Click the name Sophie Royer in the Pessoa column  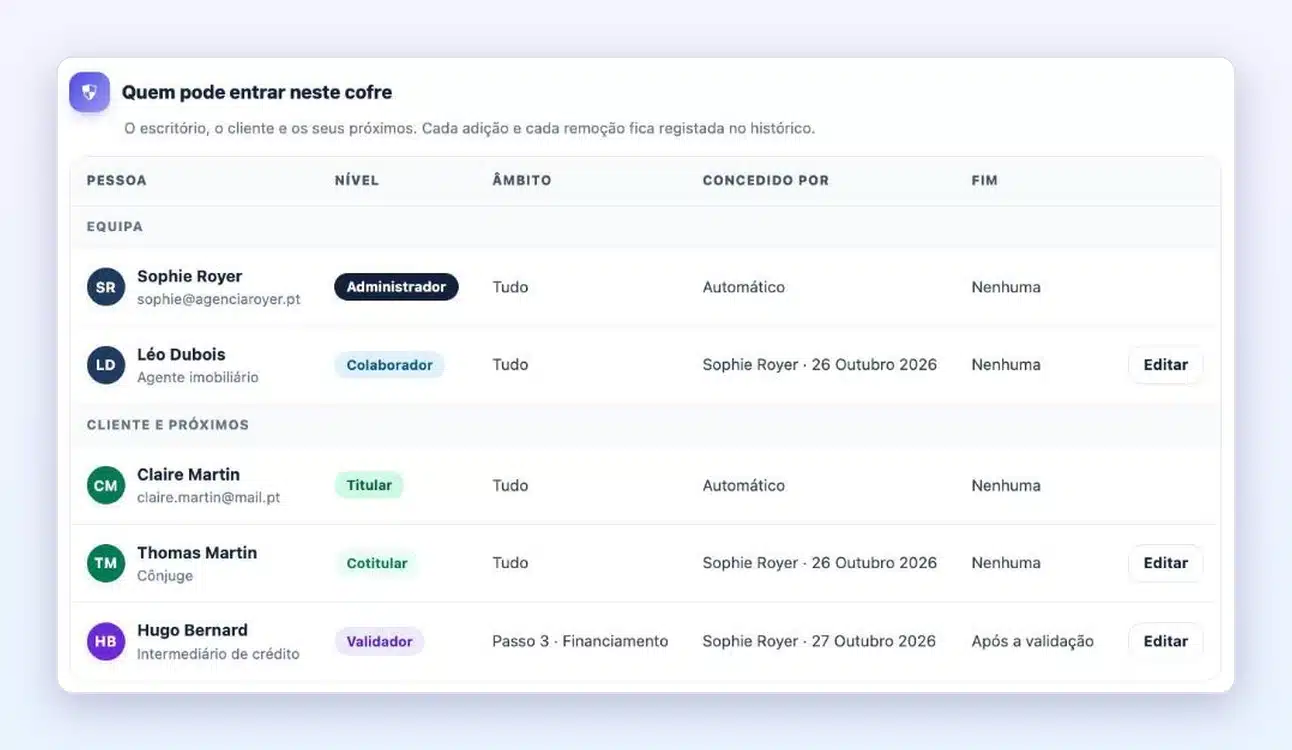coord(190,276)
